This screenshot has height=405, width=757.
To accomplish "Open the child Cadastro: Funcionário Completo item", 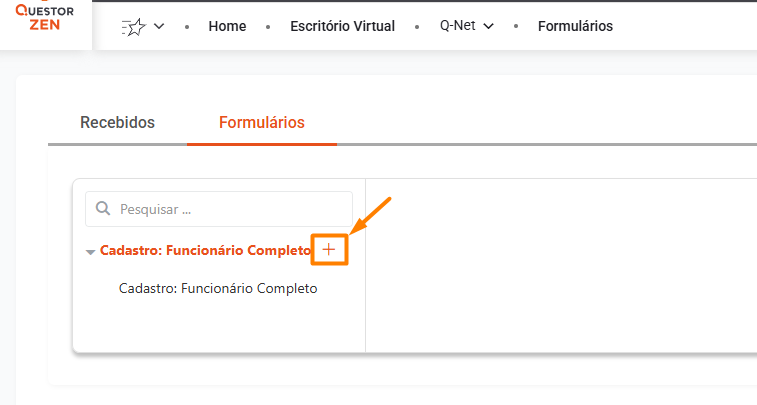I will [x=217, y=289].
